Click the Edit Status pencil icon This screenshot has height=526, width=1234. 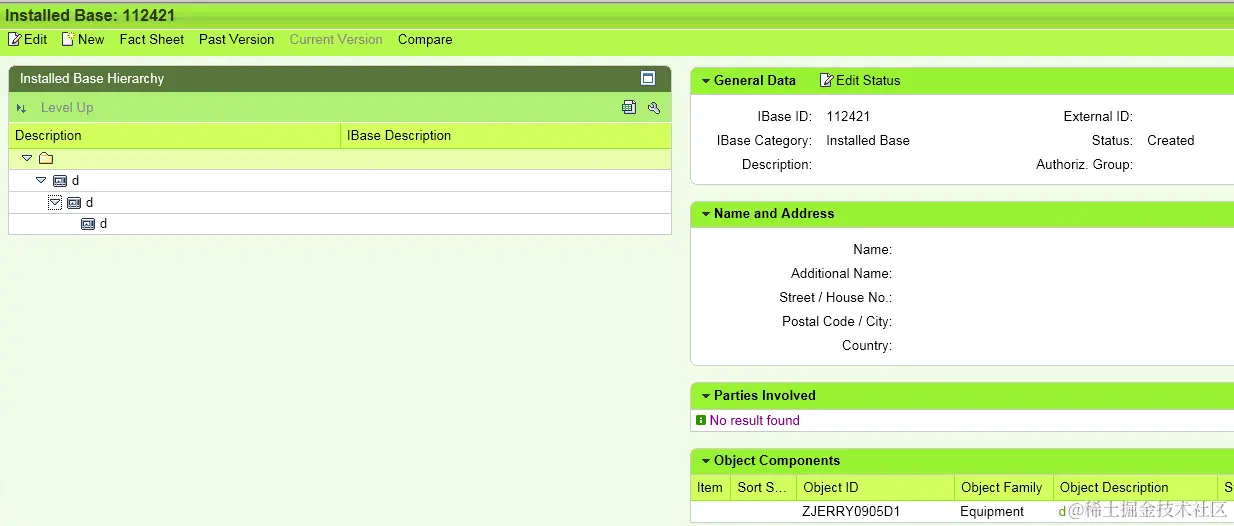(x=827, y=80)
